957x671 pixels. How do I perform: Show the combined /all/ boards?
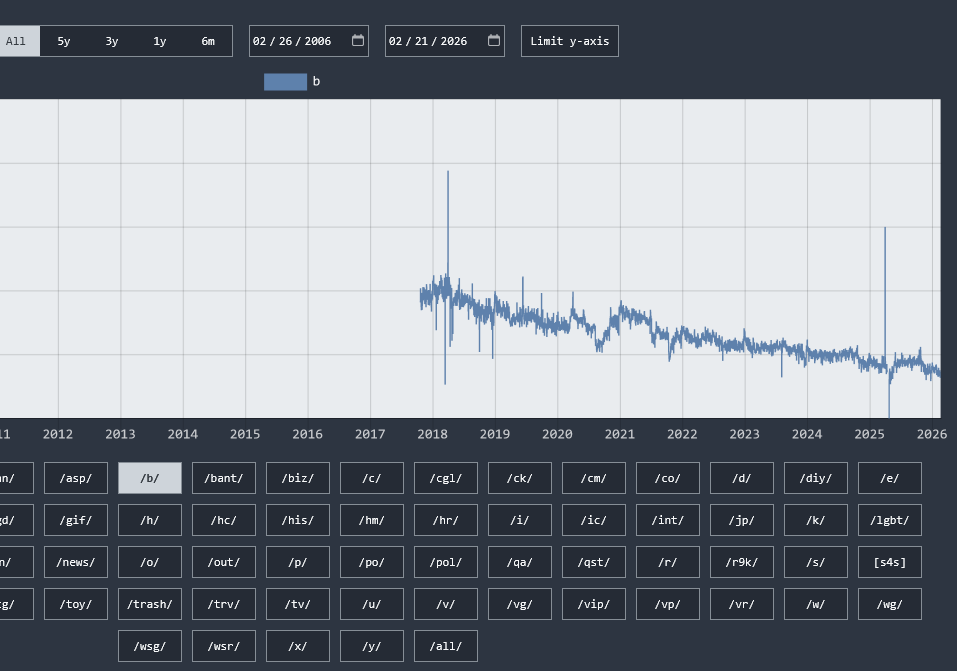(x=446, y=646)
